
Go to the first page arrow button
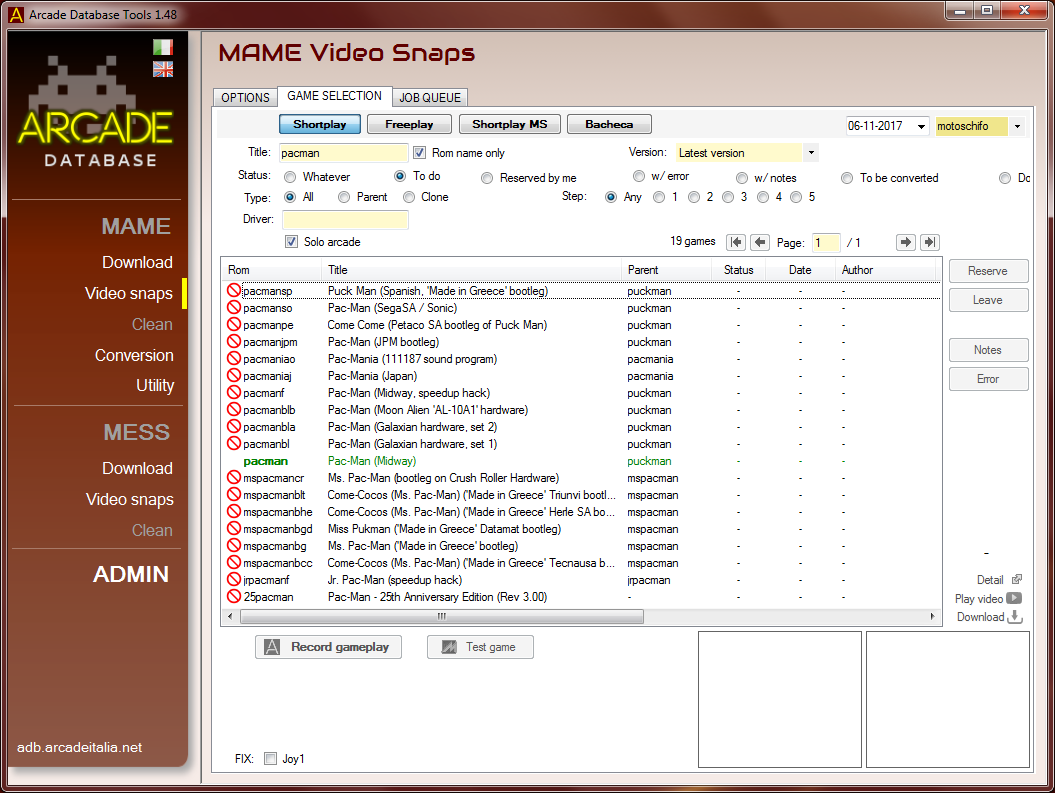tap(736, 242)
